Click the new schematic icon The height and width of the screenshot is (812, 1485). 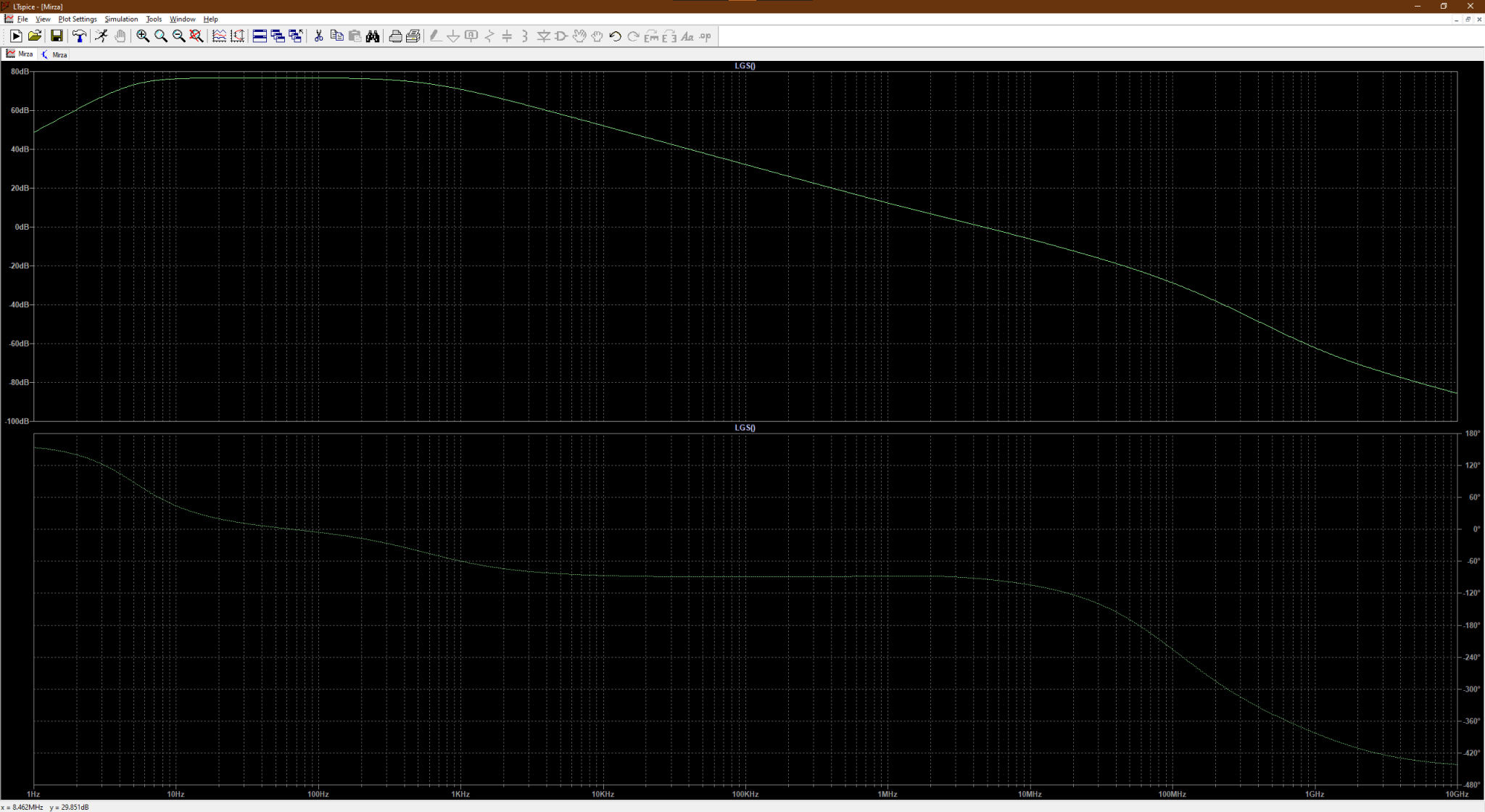[16, 36]
